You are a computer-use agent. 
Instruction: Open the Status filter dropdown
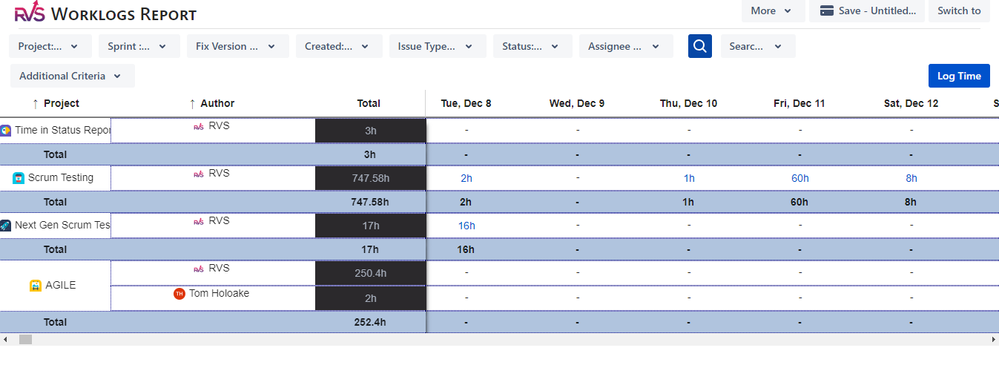(533, 47)
